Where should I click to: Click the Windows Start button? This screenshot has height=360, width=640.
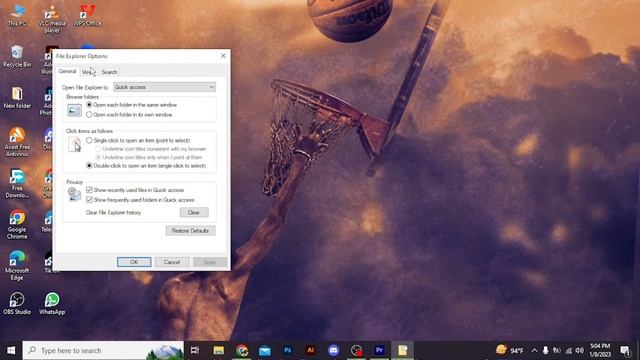tap(11, 350)
